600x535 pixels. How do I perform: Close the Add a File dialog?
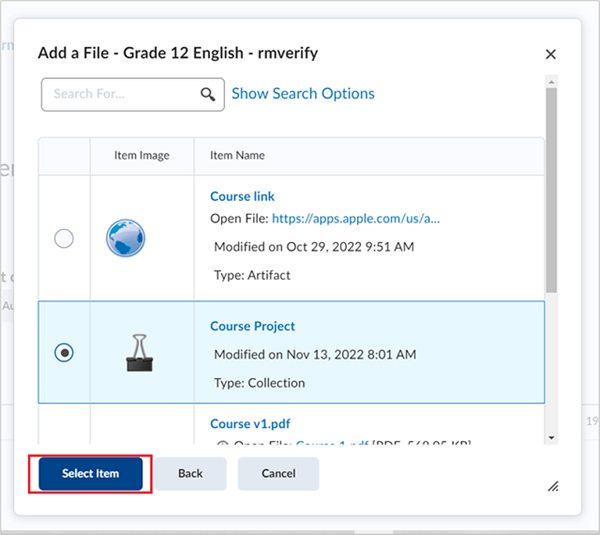point(550,54)
